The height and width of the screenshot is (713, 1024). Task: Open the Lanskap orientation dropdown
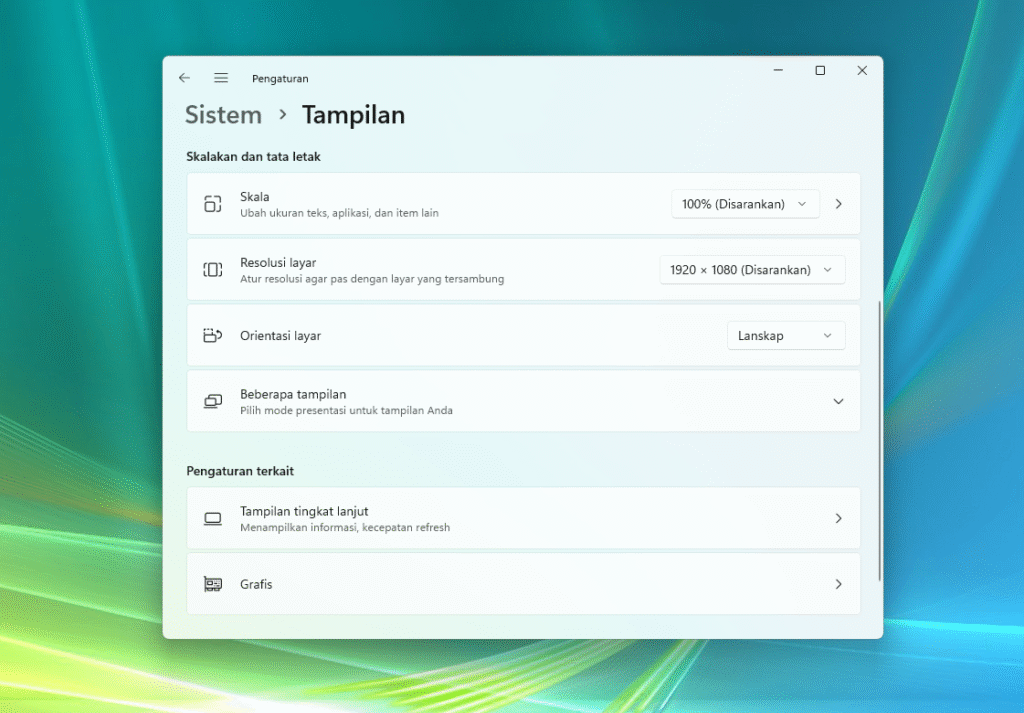click(785, 336)
